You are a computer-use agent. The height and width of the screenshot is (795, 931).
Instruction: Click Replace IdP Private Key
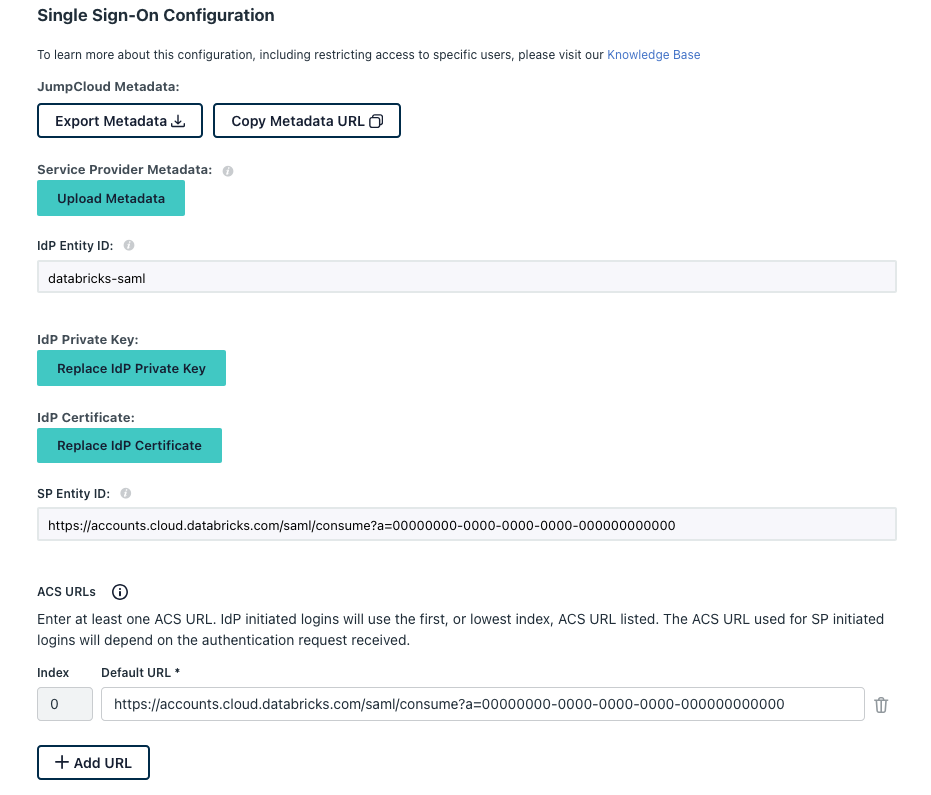tap(131, 368)
